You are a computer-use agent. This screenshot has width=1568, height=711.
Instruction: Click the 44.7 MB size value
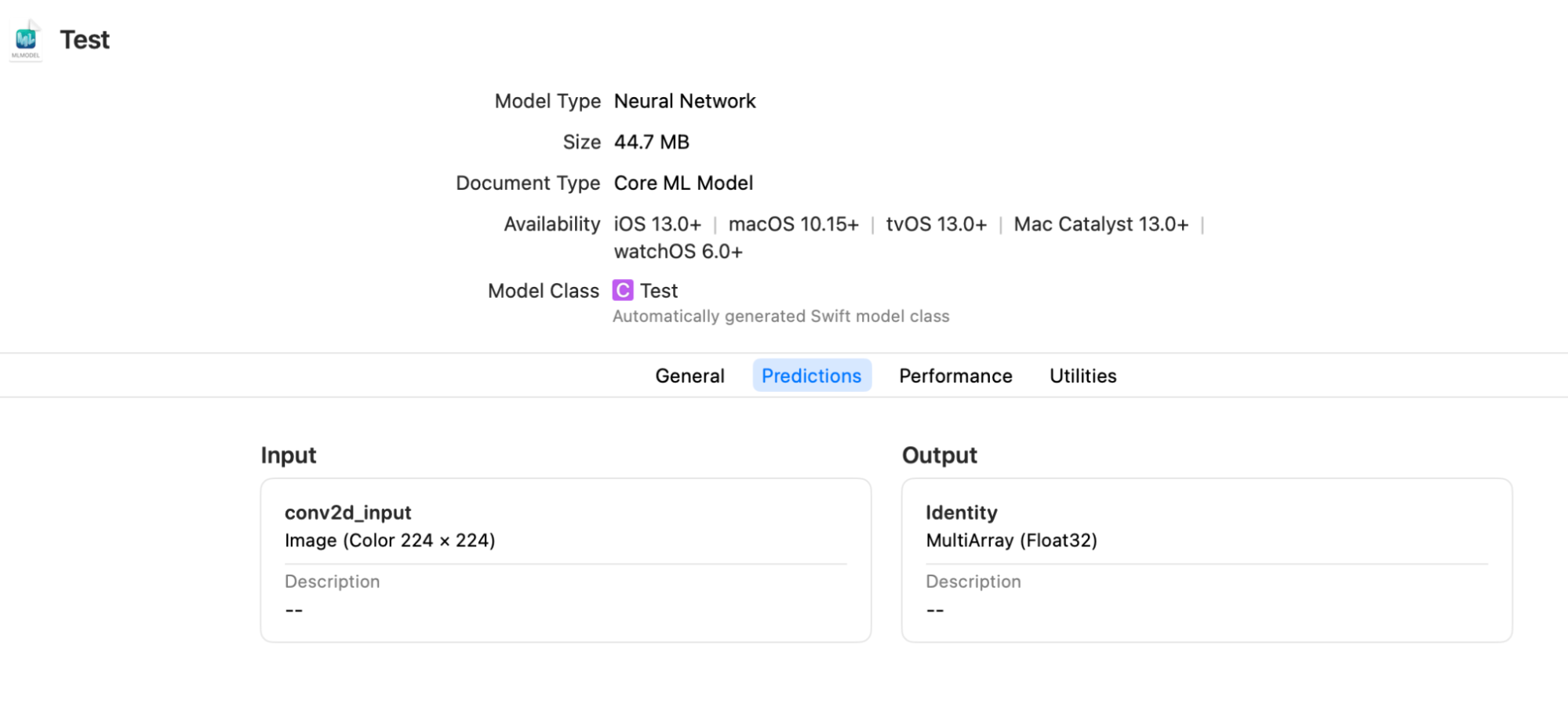click(651, 142)
